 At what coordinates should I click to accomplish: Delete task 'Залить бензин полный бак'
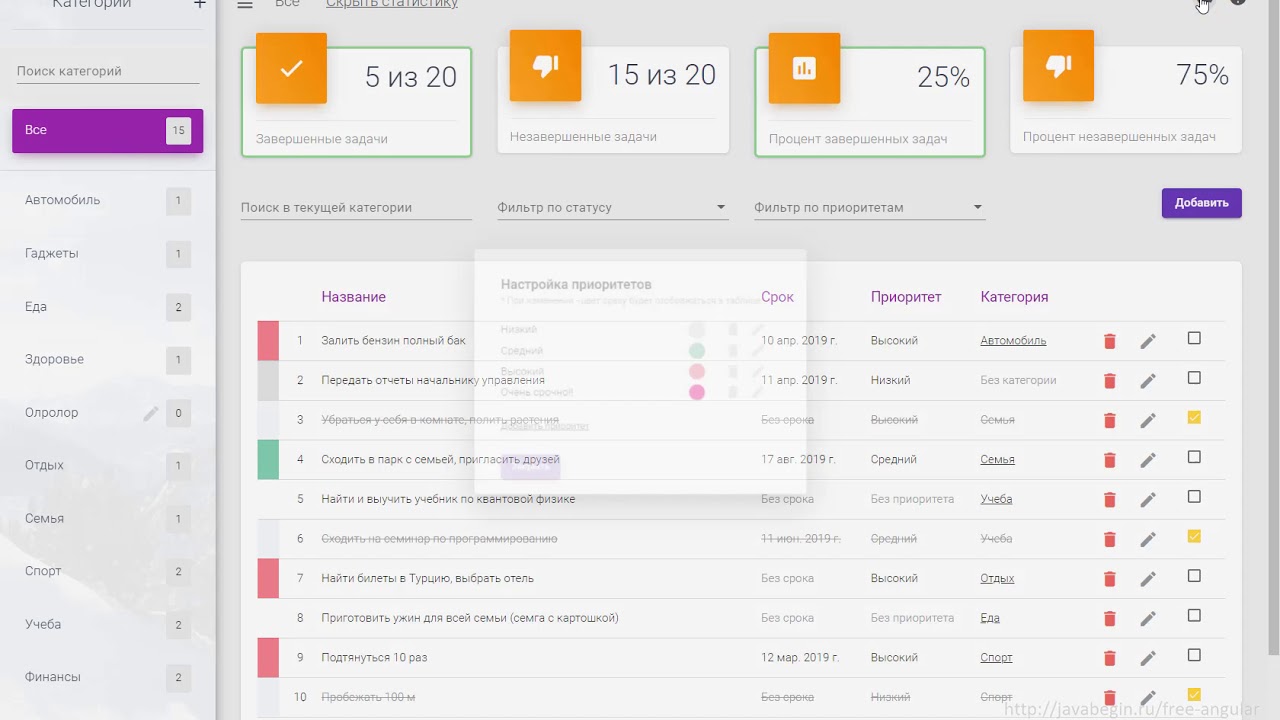1109,341
